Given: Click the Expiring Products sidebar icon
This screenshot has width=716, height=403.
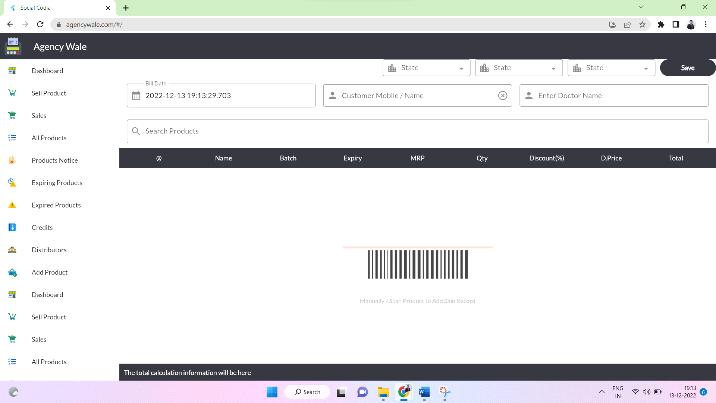Looking at the screenshot, I should tap(12, 183).
